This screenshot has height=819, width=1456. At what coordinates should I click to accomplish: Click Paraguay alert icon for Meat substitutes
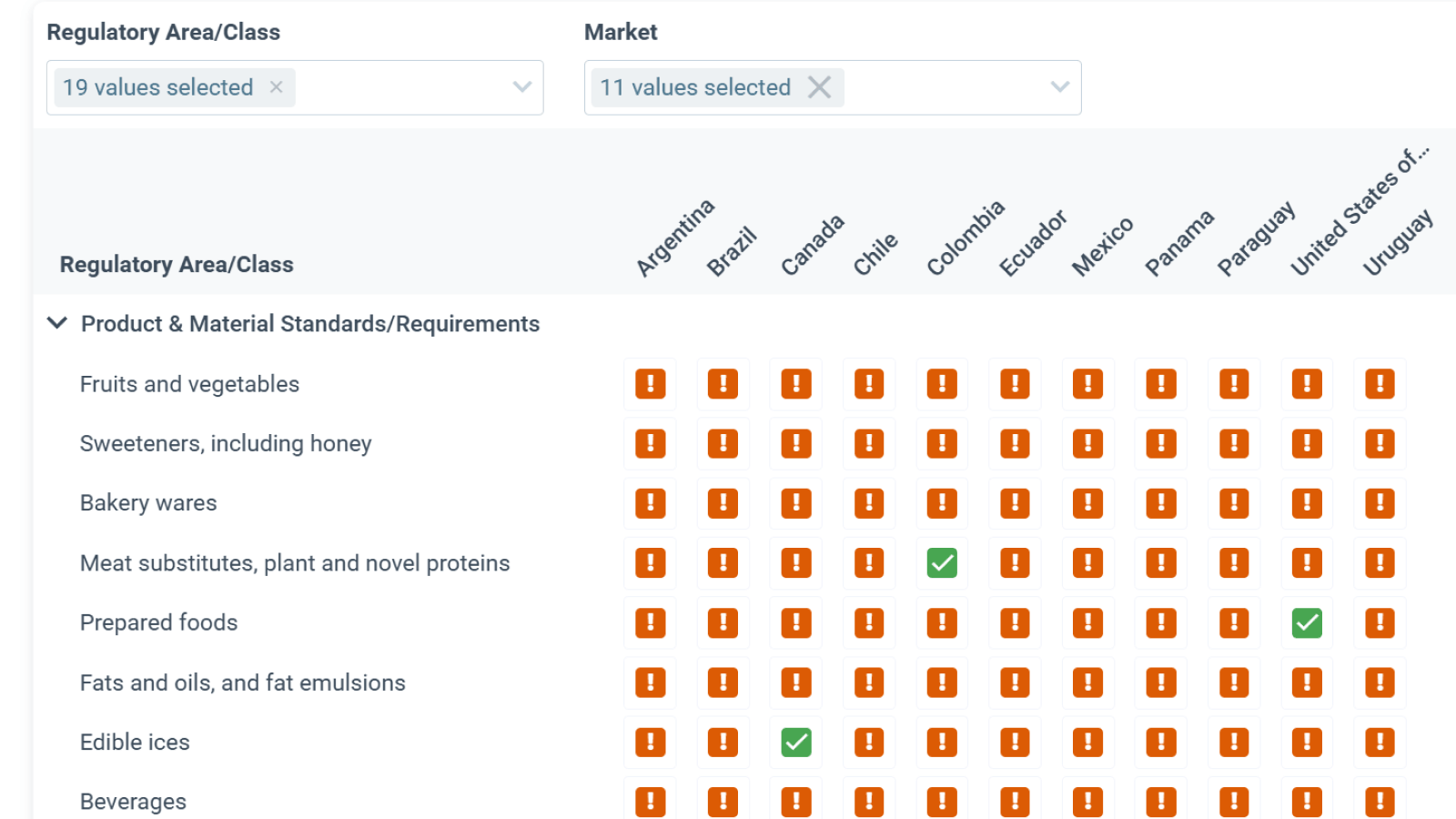click(x=1234, y=563)
